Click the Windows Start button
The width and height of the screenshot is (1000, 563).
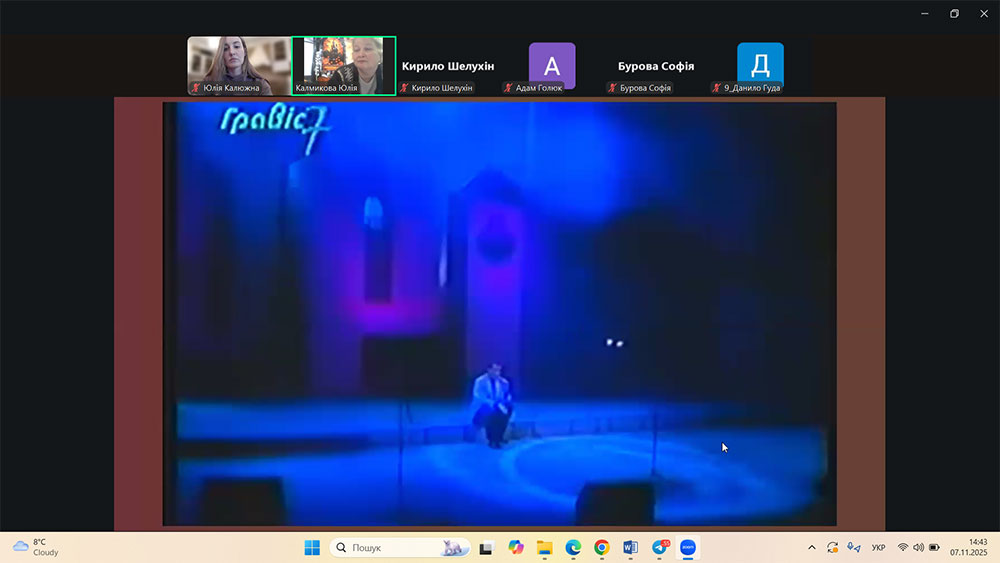click(312, 548)
